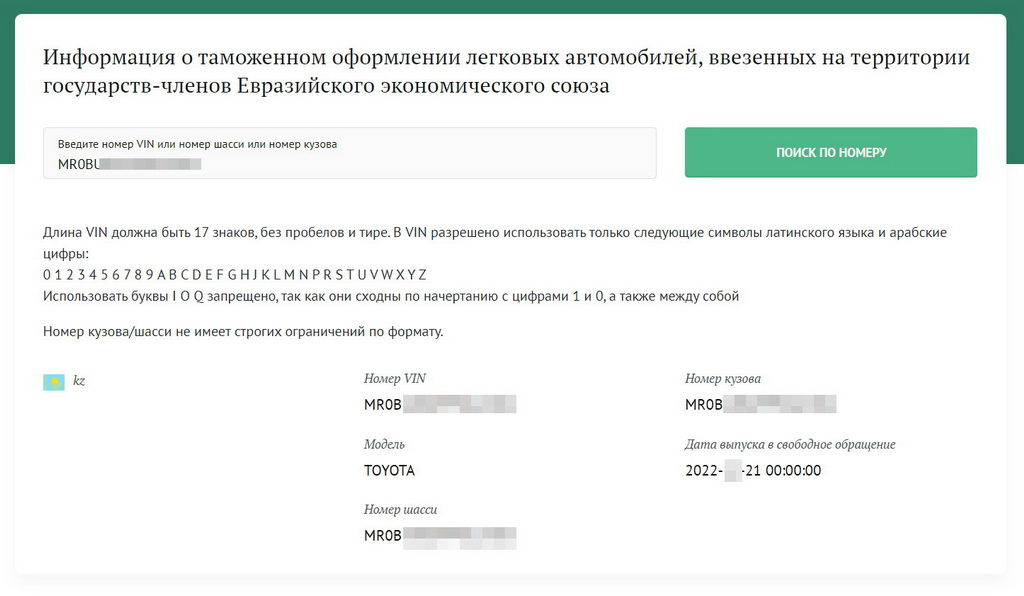Click the Модель field label
Viewport: 1024px width, 596px height.
point(384,445)
